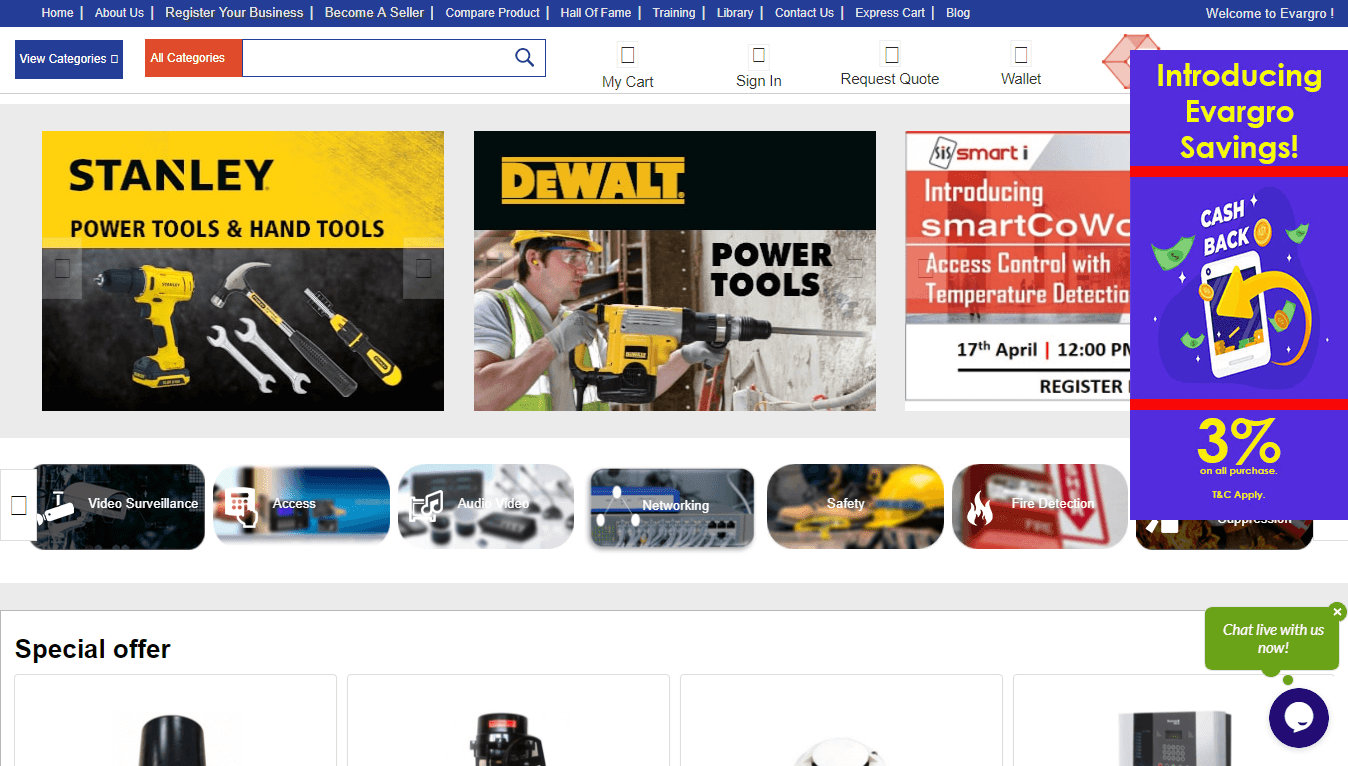Open the Audio Video category tile
Image resolution: width=1348 pixels, height=766 pixels.
(486, 506)
